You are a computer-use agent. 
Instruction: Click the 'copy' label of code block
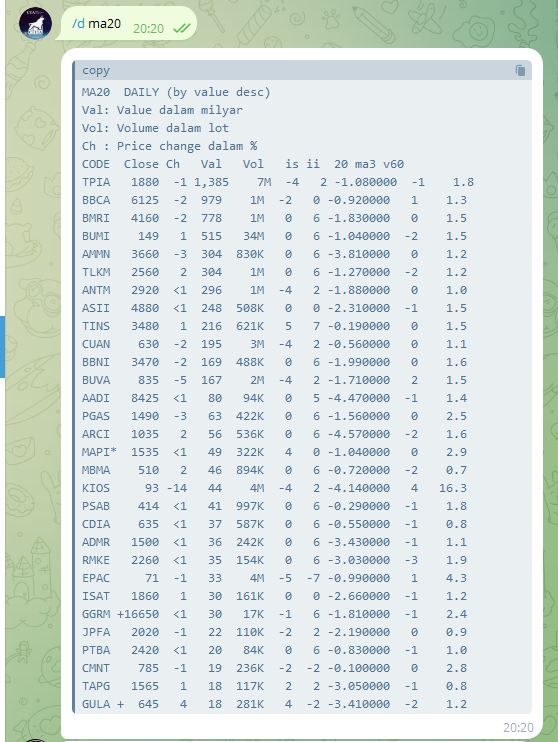(96, 71)
